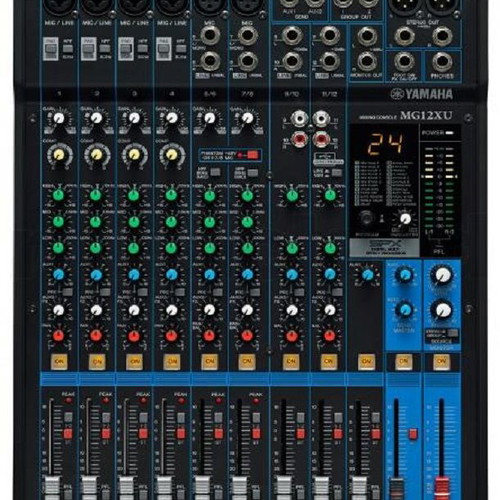This screenshot has height=500, width=500.
Task: Turn channel 1 white AUX2/FX knob
Action: pos(59,310)
